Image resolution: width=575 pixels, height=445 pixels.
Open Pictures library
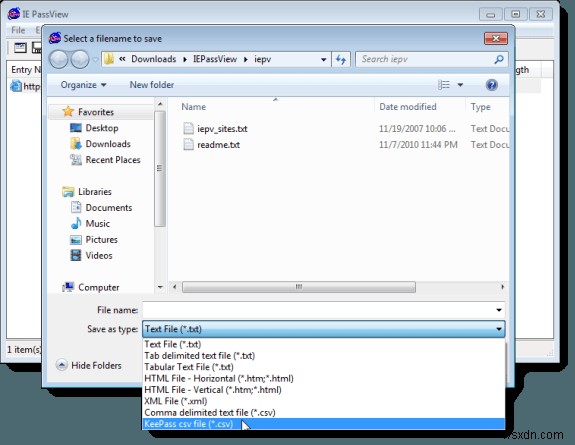pos(102,240)
